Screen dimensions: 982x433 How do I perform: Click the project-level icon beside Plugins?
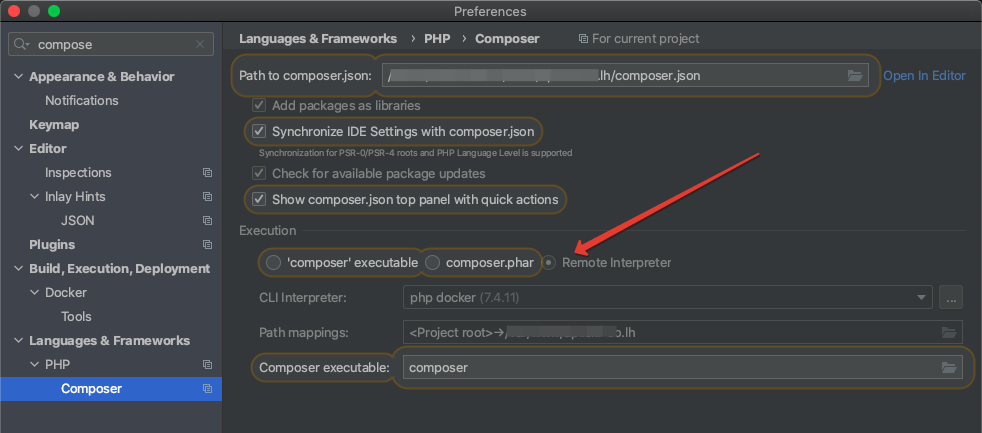point(207,244)
